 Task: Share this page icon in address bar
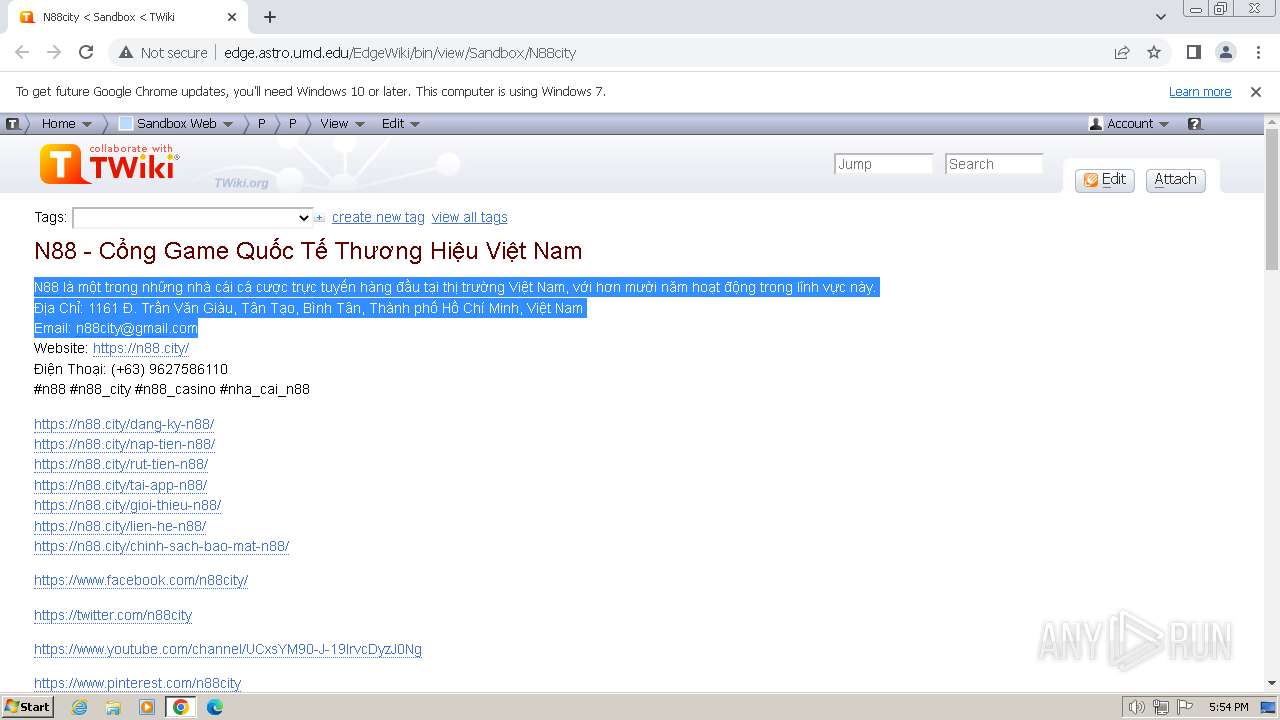[1122, 52]
